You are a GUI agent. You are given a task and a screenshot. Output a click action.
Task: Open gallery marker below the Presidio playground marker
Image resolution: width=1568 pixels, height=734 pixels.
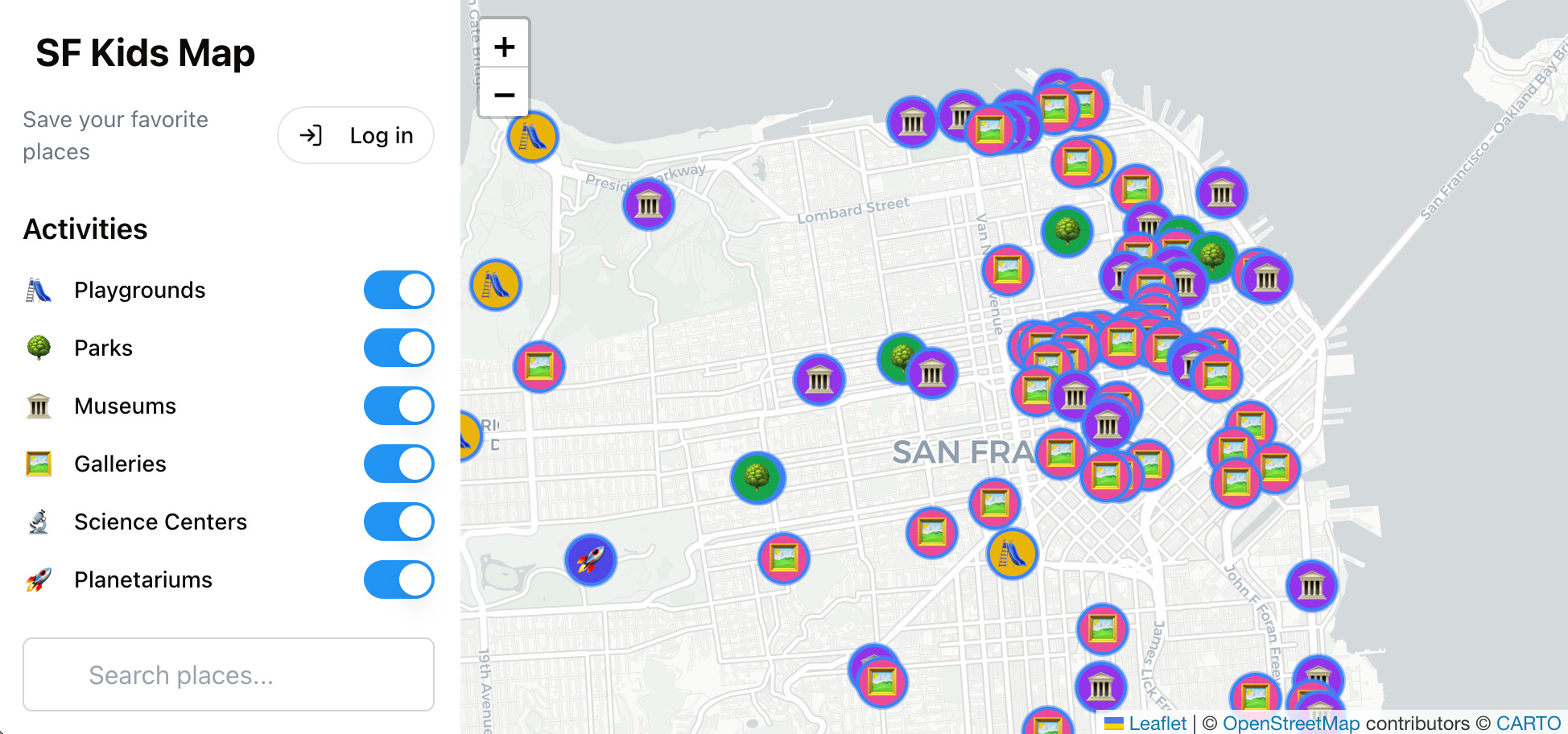[x=539, y=367]
